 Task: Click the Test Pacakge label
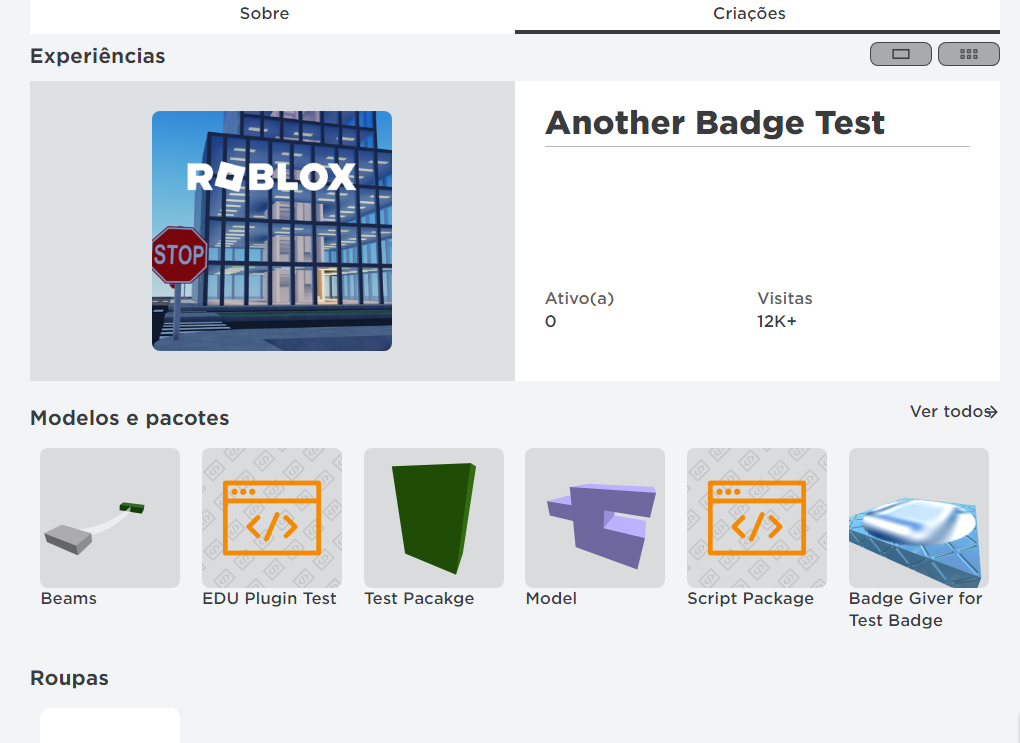(x=420, y=599)
